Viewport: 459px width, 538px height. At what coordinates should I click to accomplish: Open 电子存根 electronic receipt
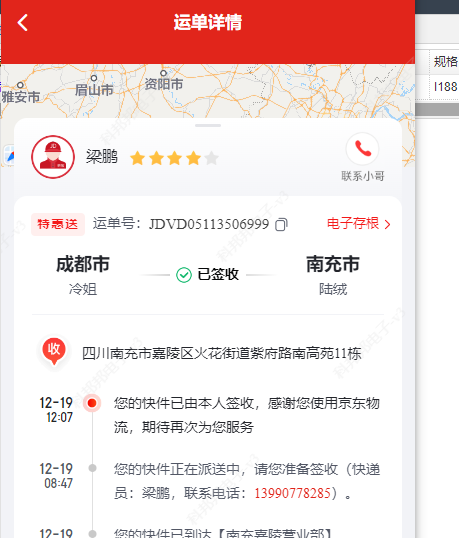click(x=353, y=223)
